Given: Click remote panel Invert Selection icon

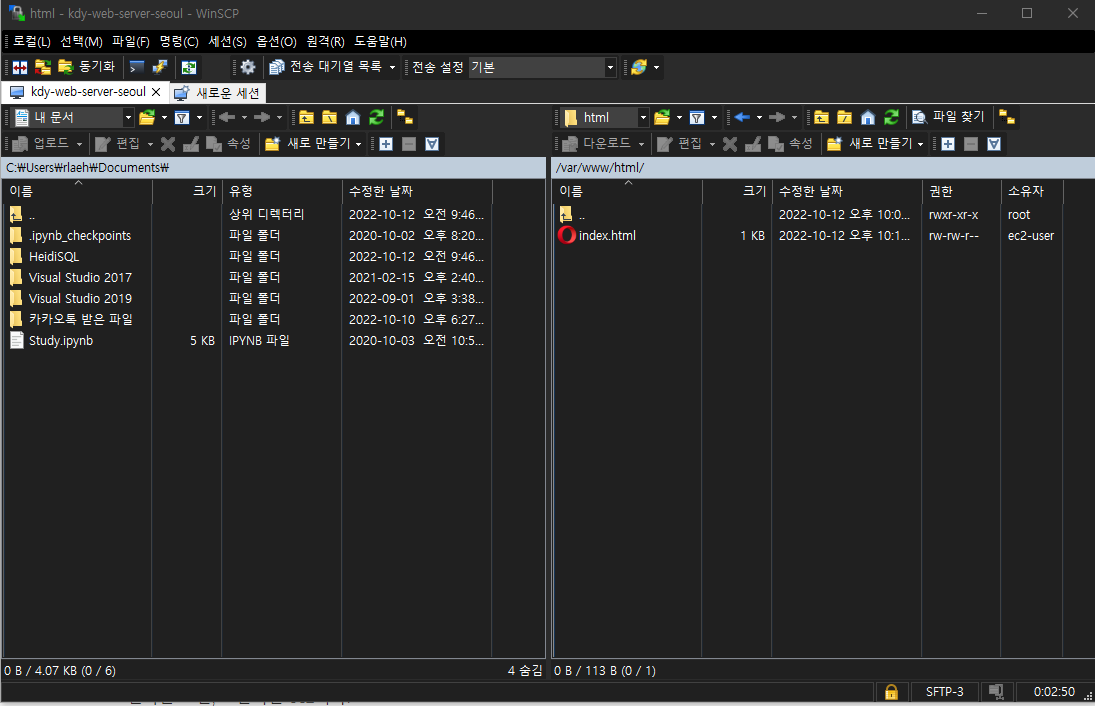Looking at the screenshot, I should (994, 144).
